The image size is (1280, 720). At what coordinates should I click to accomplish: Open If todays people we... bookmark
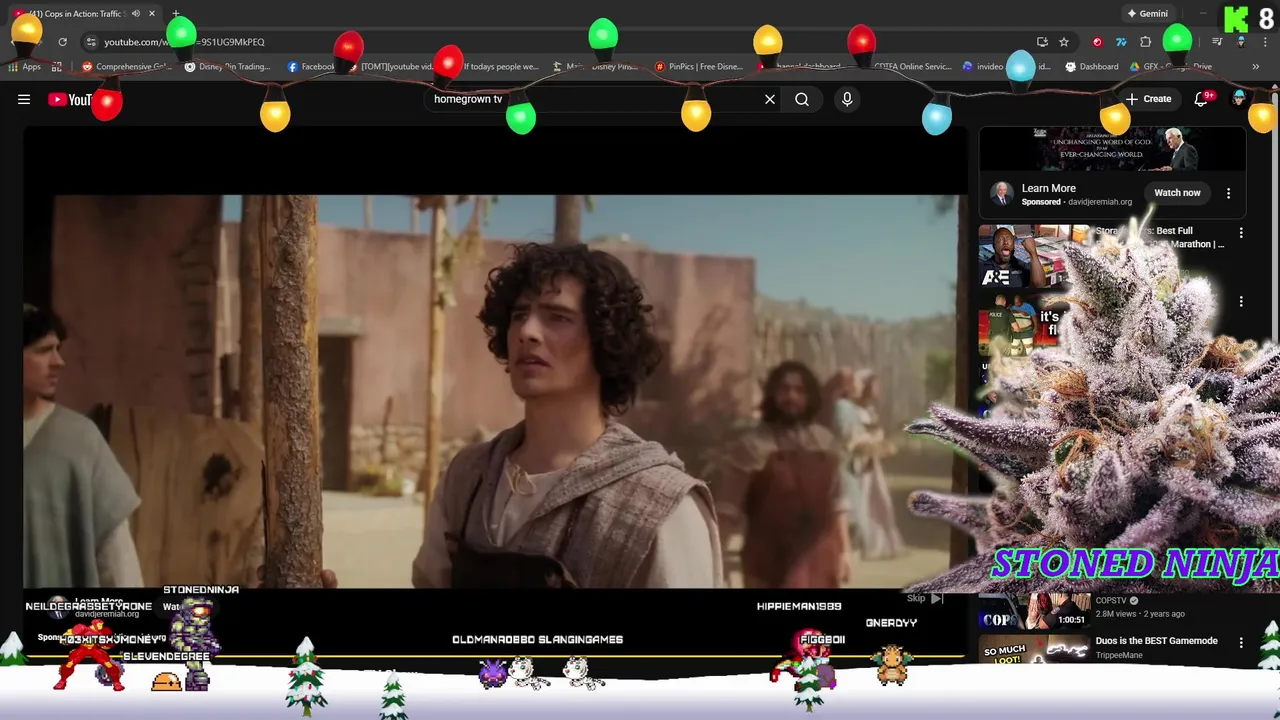(500, 67)
